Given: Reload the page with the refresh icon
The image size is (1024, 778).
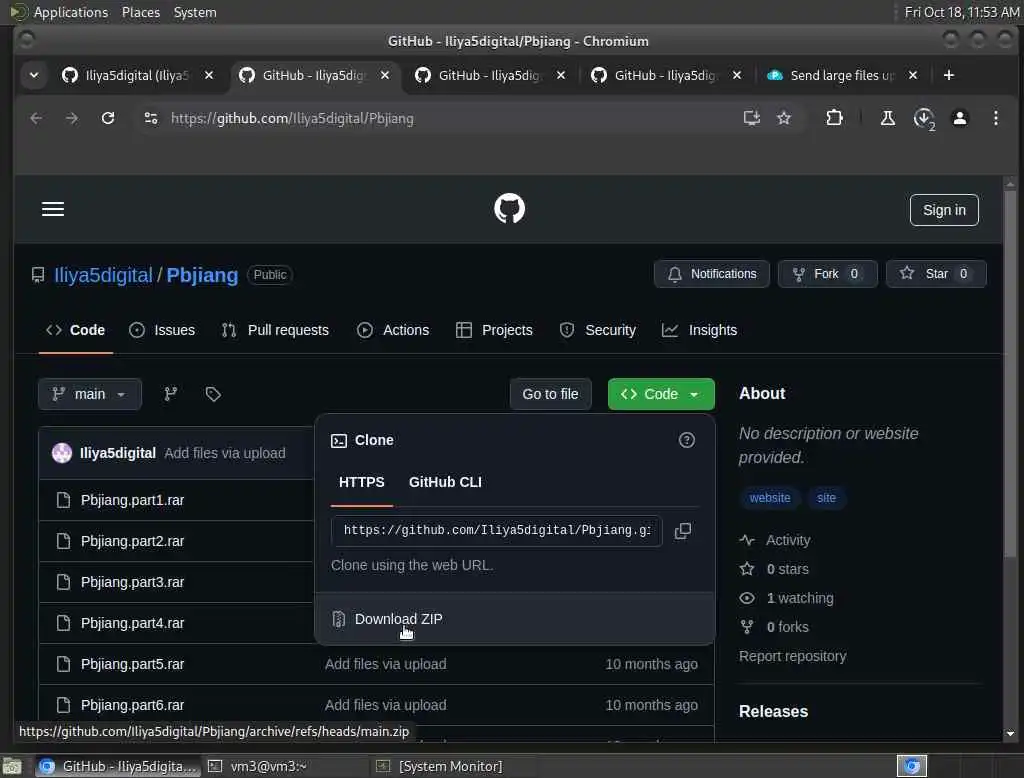Looking at the screenshot, I should click(x=108, y=118).
